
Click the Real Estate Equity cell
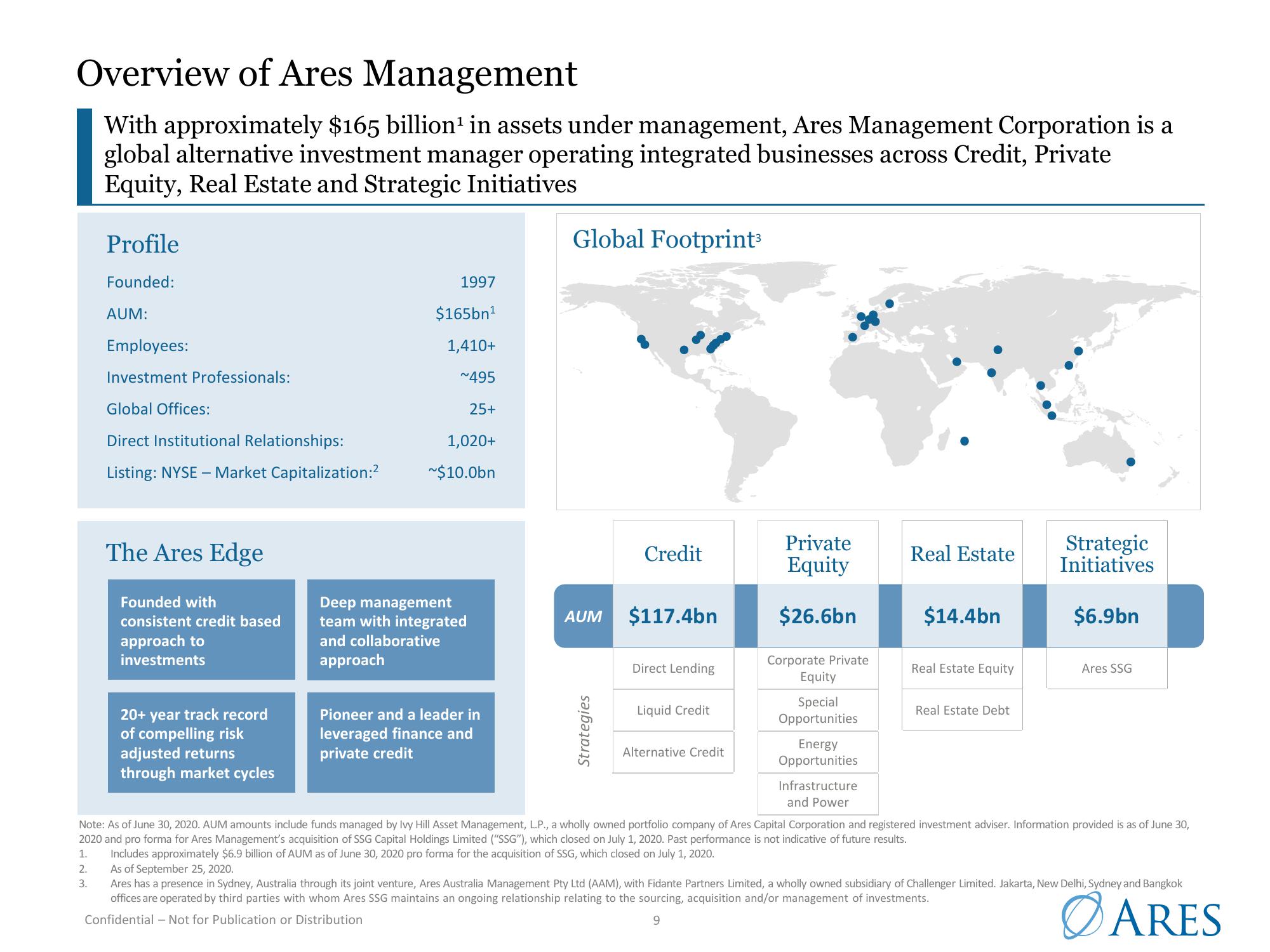click(962, 668)
